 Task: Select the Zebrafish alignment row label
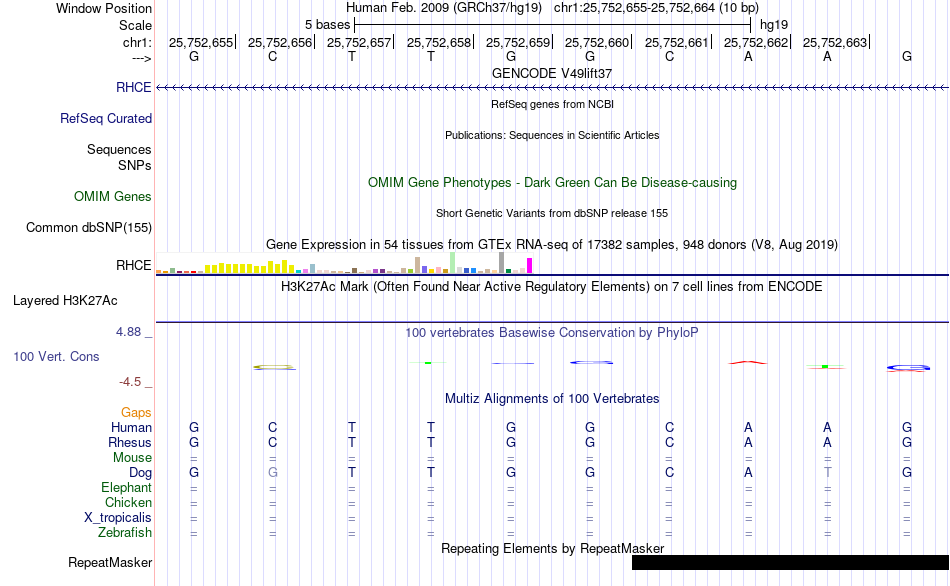point(125,533)
